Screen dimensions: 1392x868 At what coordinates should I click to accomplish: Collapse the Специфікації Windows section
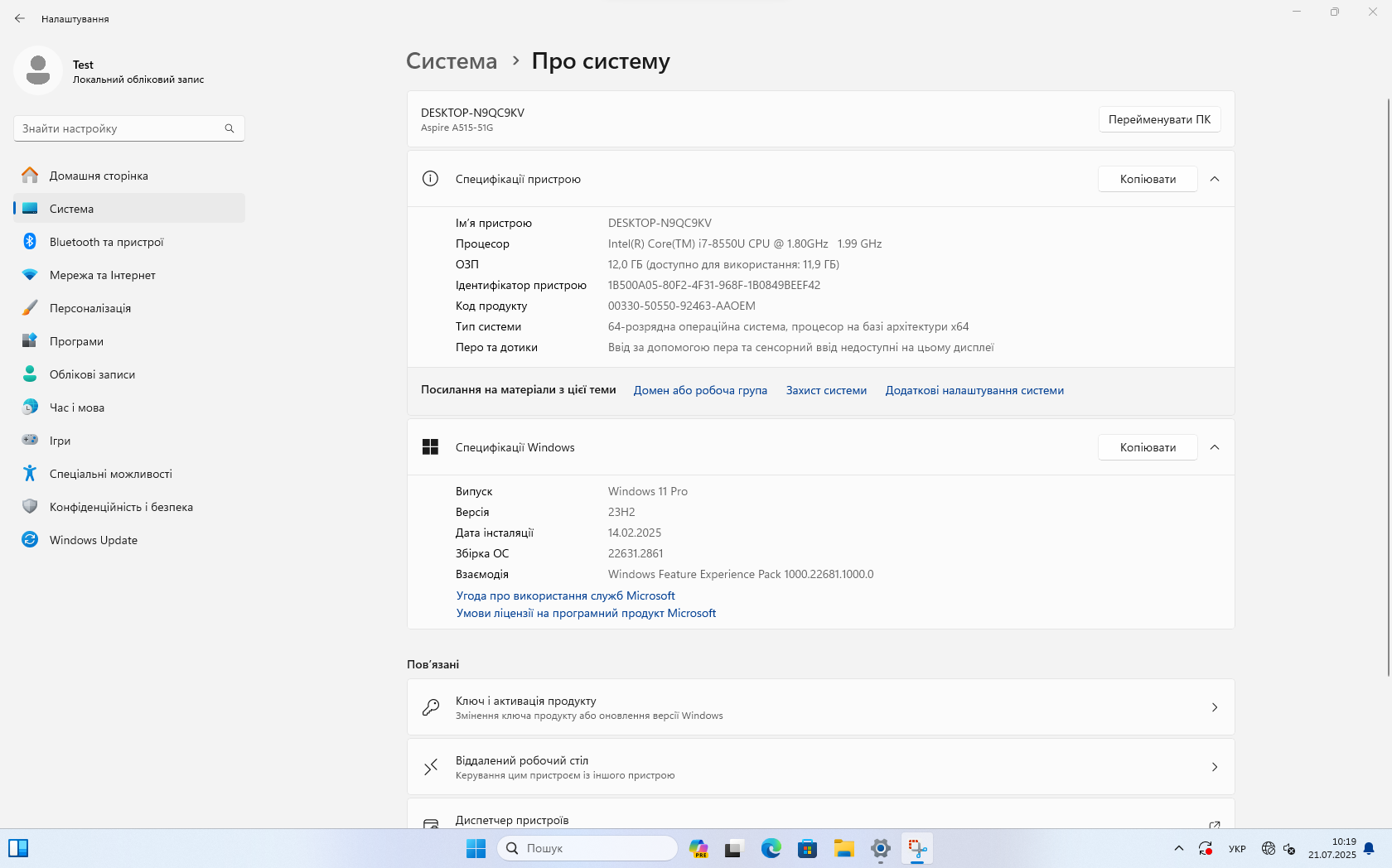tap(1214, 447)
